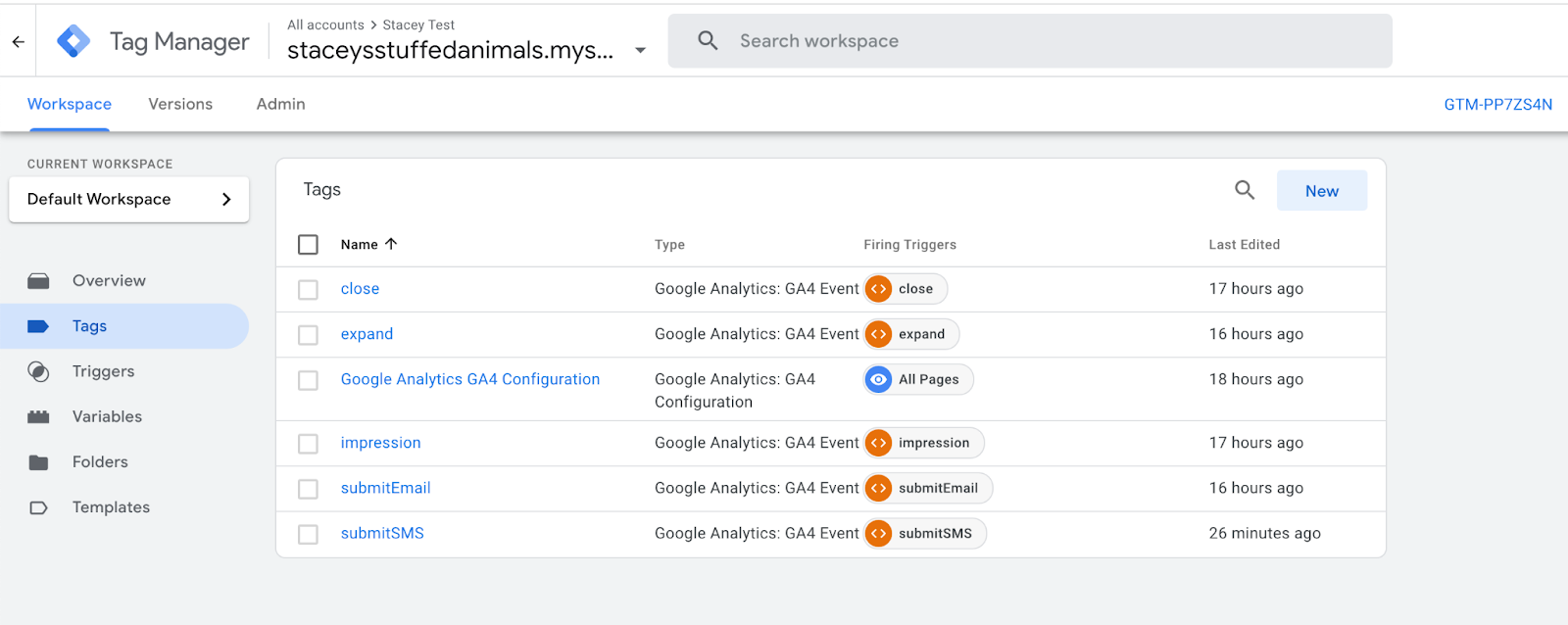Screen dimensions: 1568x625
Task: Toggle the select-all tags checkbox
Action: 308,244
